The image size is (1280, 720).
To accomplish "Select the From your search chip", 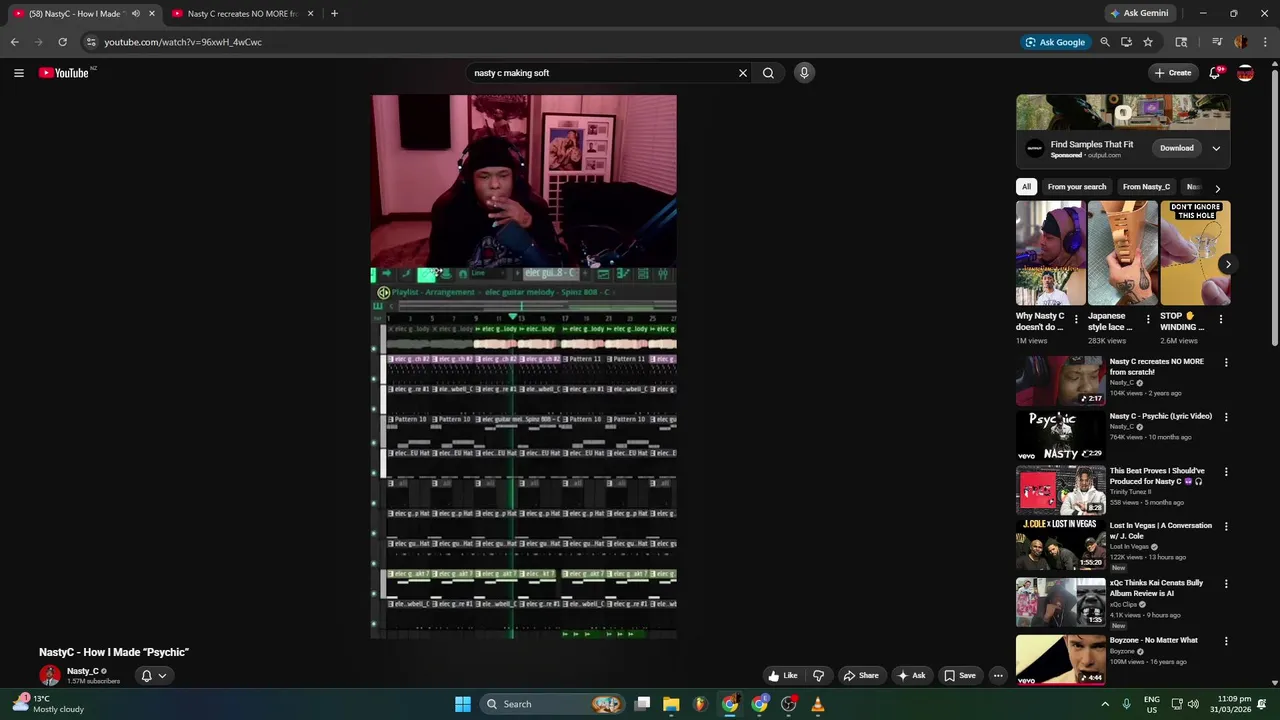I will click(x=1077, y=187).
